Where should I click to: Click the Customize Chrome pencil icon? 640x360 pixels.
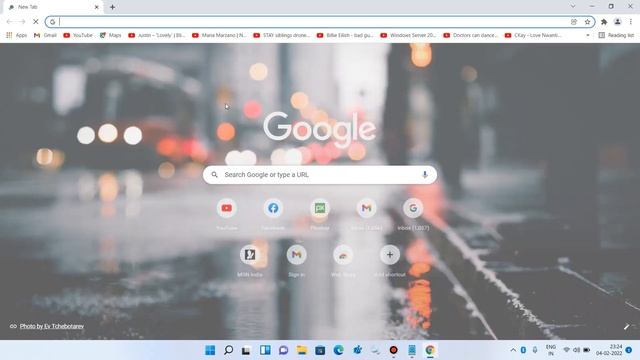tap(627, 327)
